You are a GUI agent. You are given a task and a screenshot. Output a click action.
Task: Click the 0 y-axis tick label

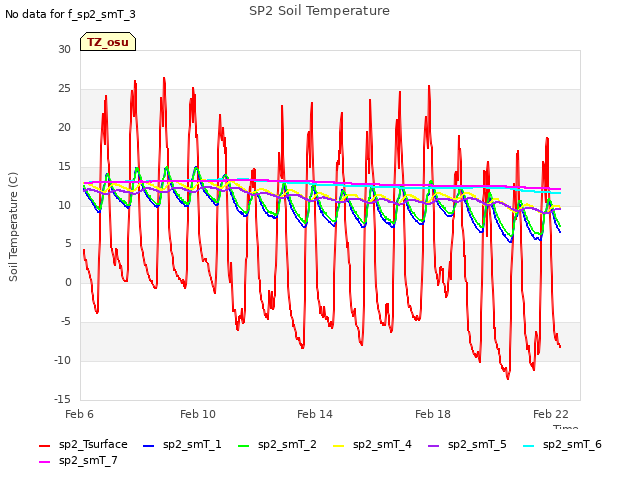pos(68,282)
